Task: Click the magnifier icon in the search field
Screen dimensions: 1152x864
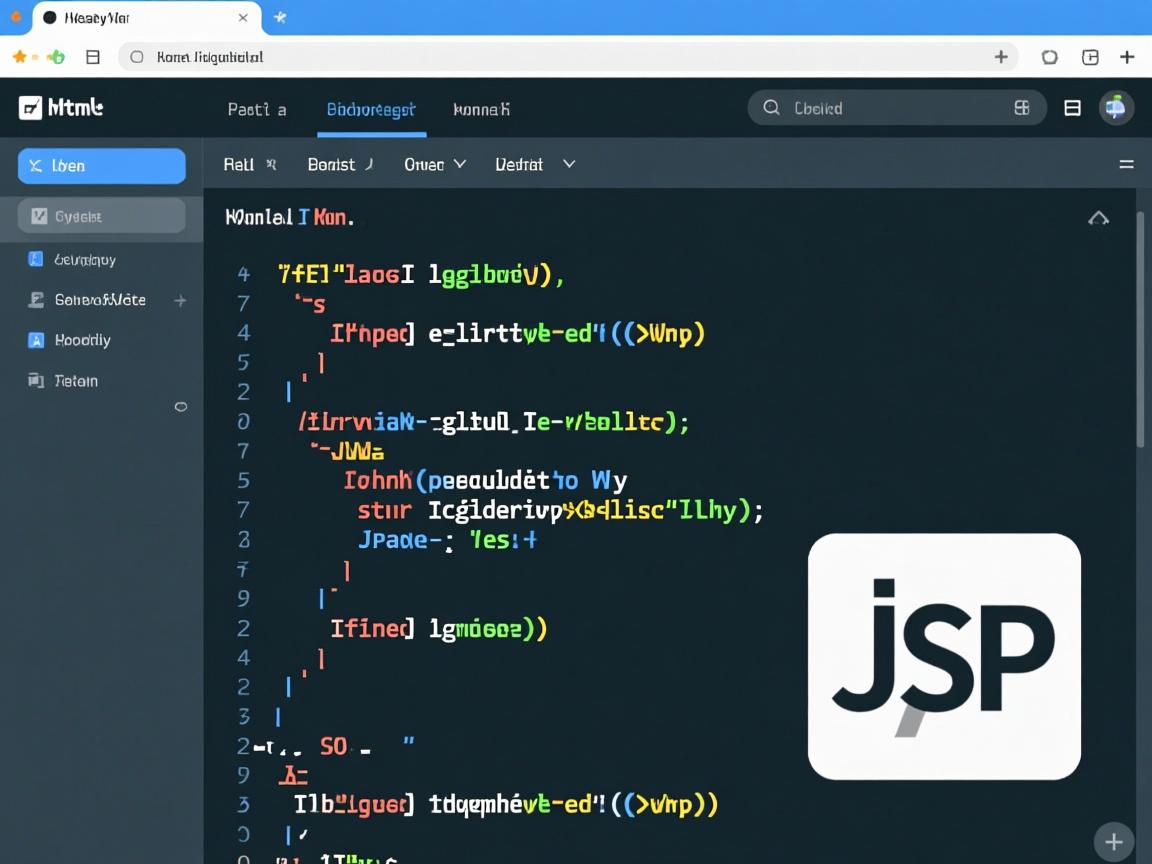Action: 770,107
